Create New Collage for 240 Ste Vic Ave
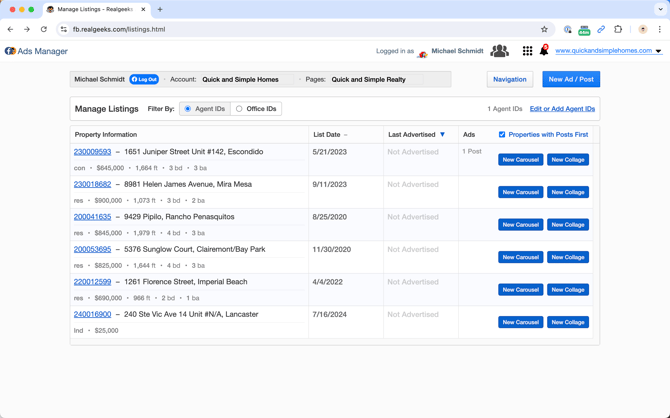Viewport: 670px width, 418px height. 568,322
